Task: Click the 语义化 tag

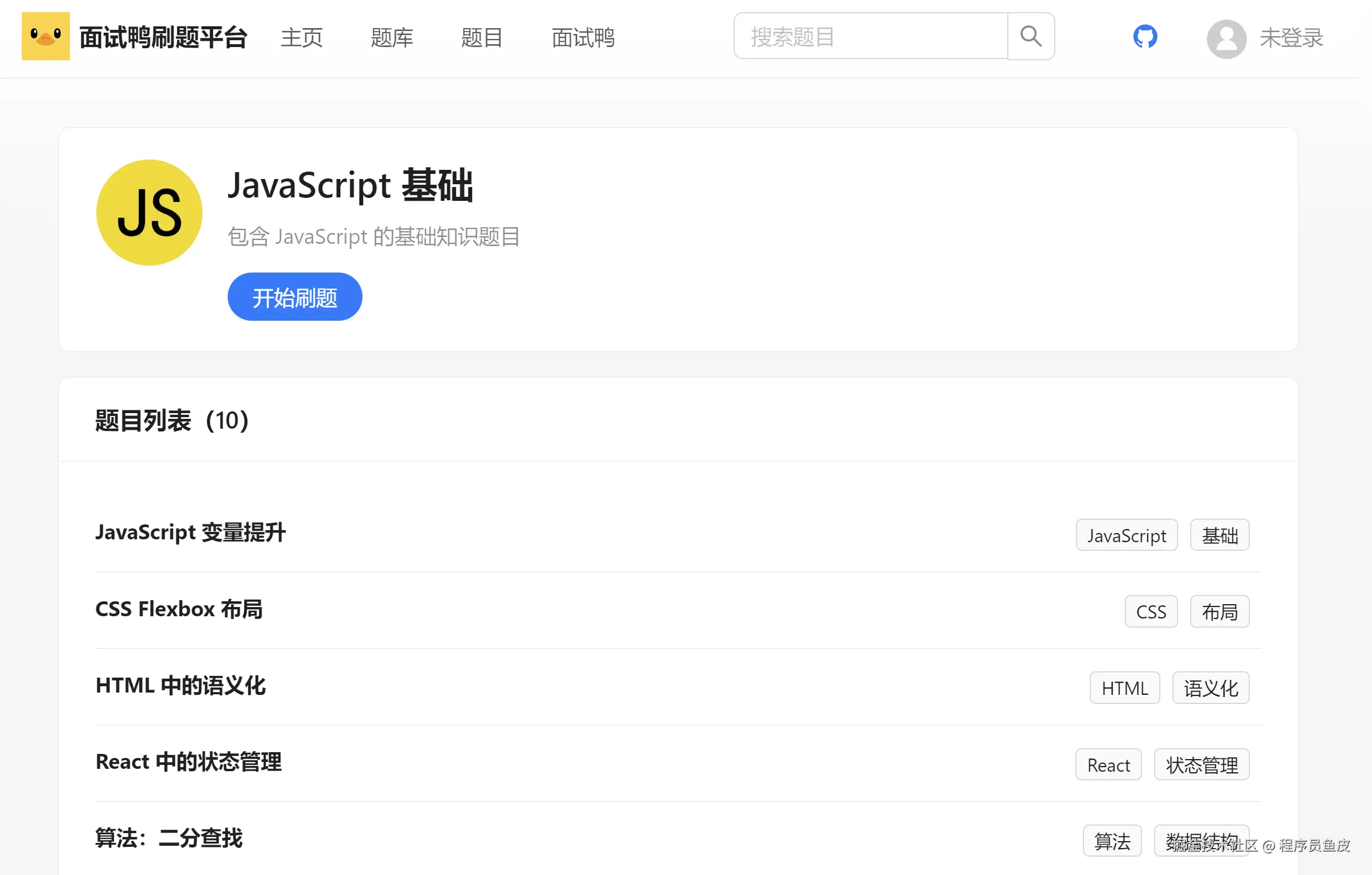Action: point(1211,688)
